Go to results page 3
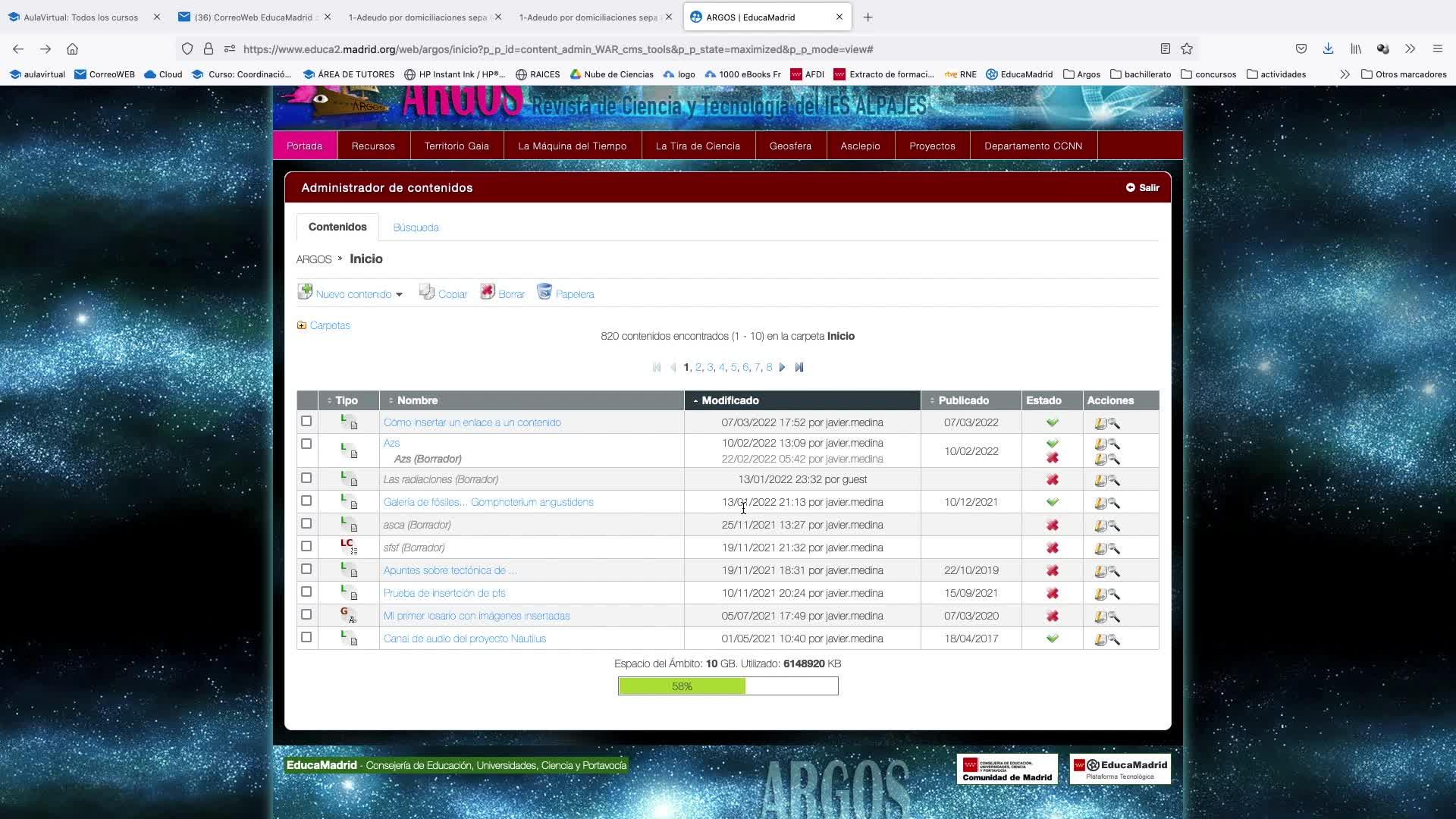The width and height of the screenshot is (1456, 819). (x=710, y=367)
